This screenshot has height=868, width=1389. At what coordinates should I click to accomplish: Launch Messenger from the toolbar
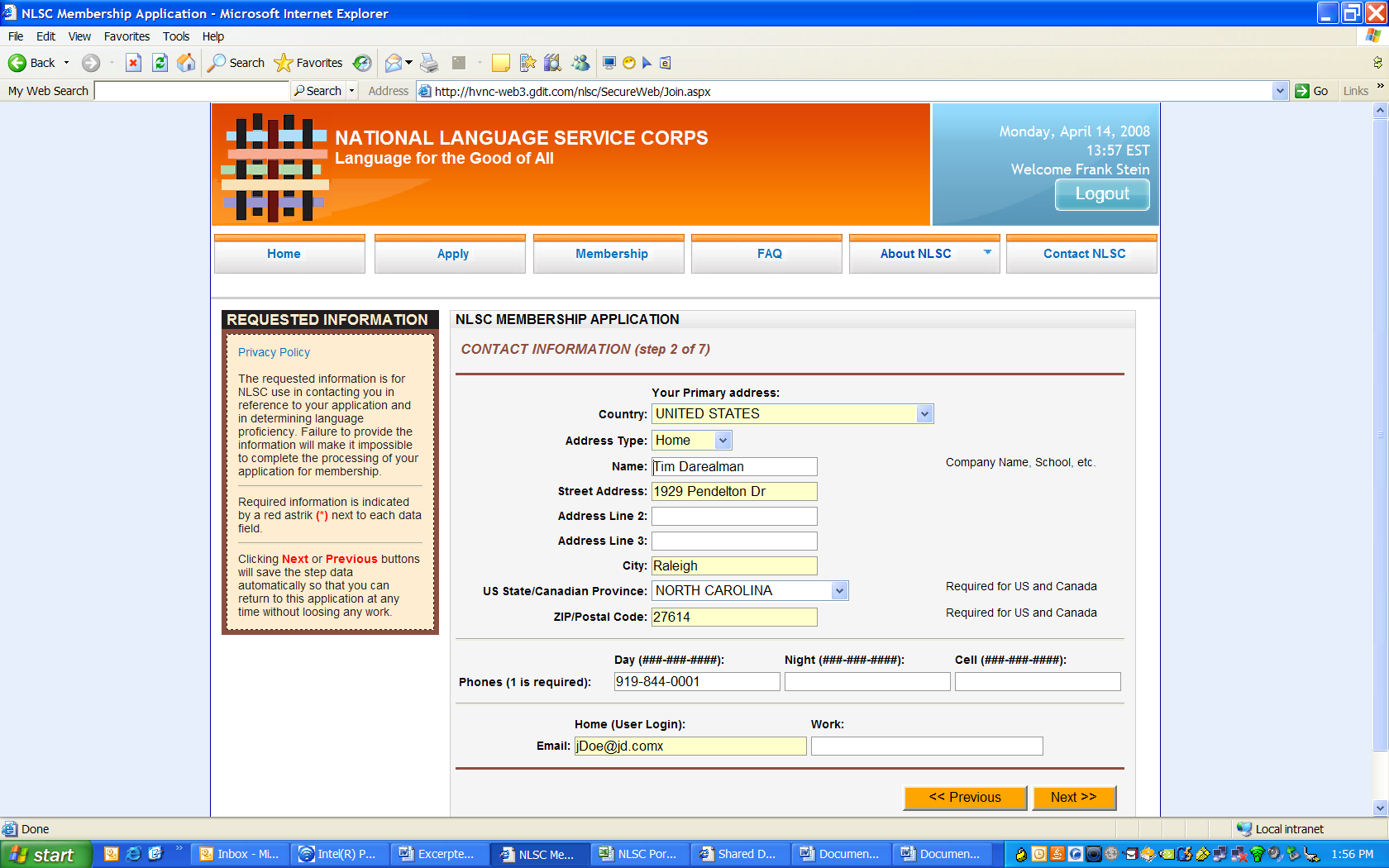[580, 63]
